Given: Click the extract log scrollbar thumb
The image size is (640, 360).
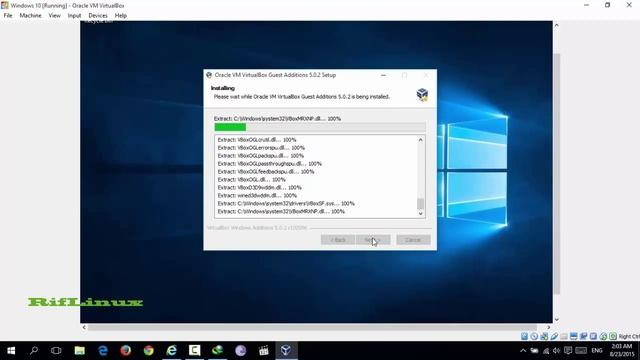Looking at the screenshot, I should pos(420,203).
